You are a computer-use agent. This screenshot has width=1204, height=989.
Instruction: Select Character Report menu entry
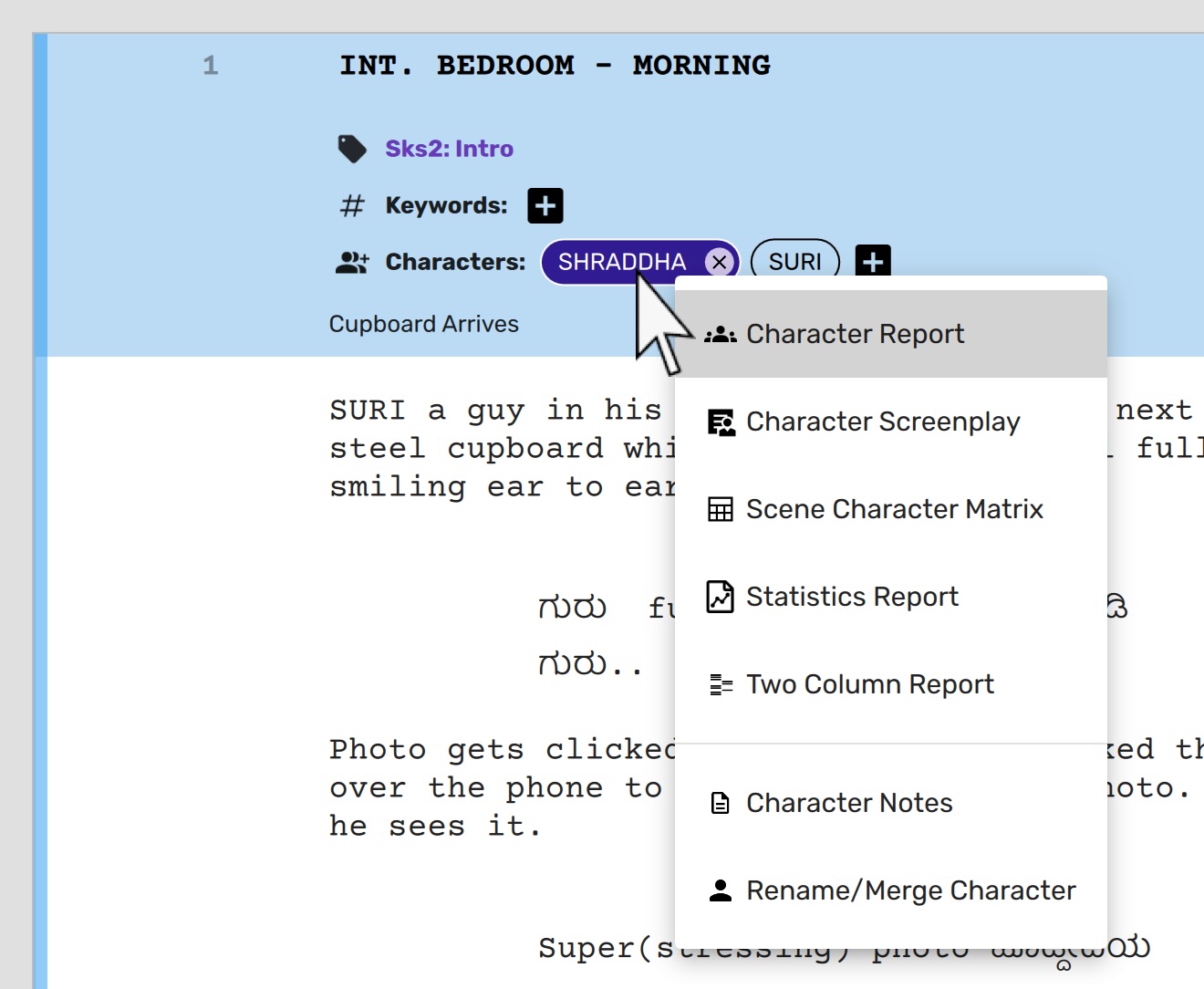point(855,335)
